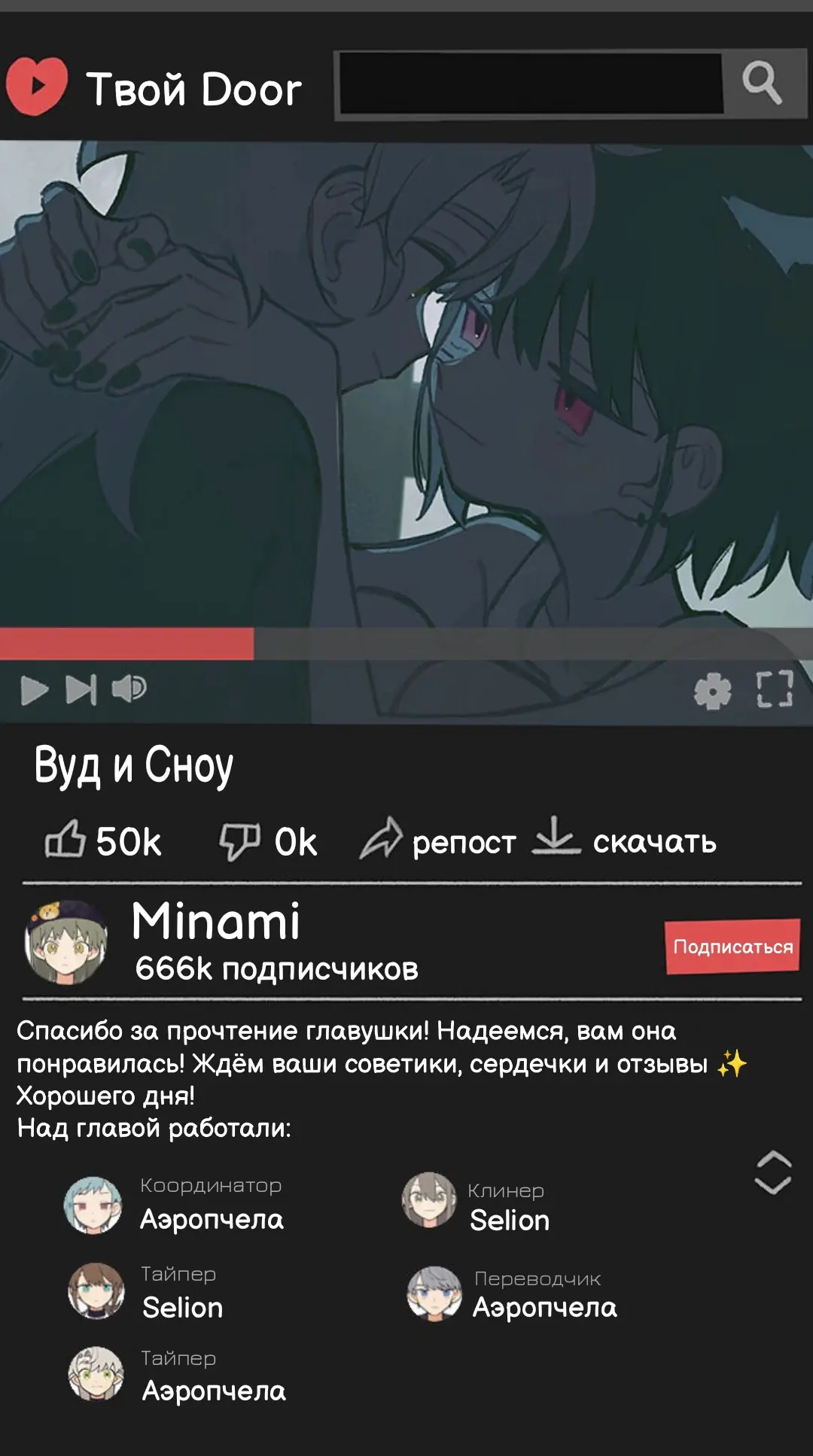Open Координатор Аэропчела avatar

coord(93,1205)
